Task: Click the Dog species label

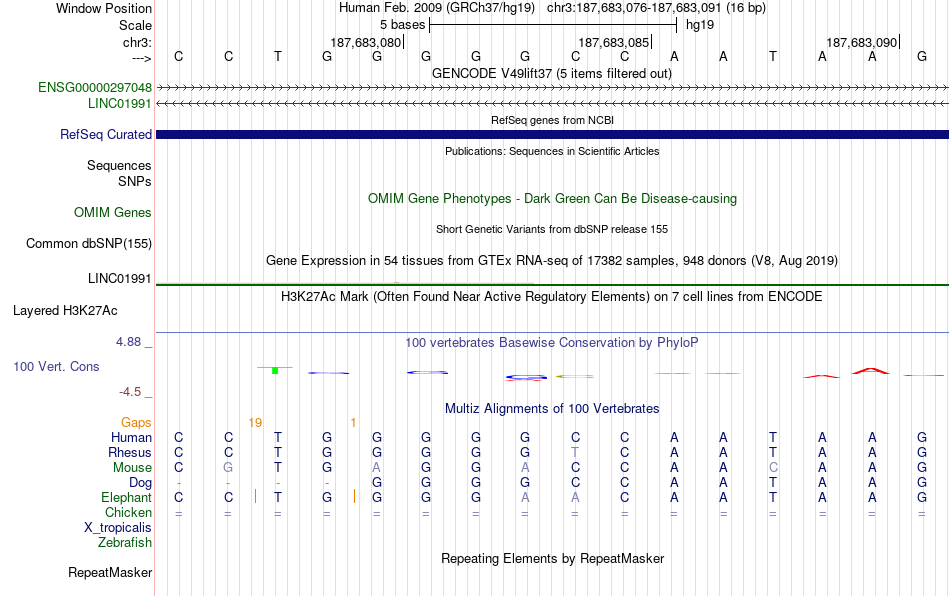Action: pos(140,483)
